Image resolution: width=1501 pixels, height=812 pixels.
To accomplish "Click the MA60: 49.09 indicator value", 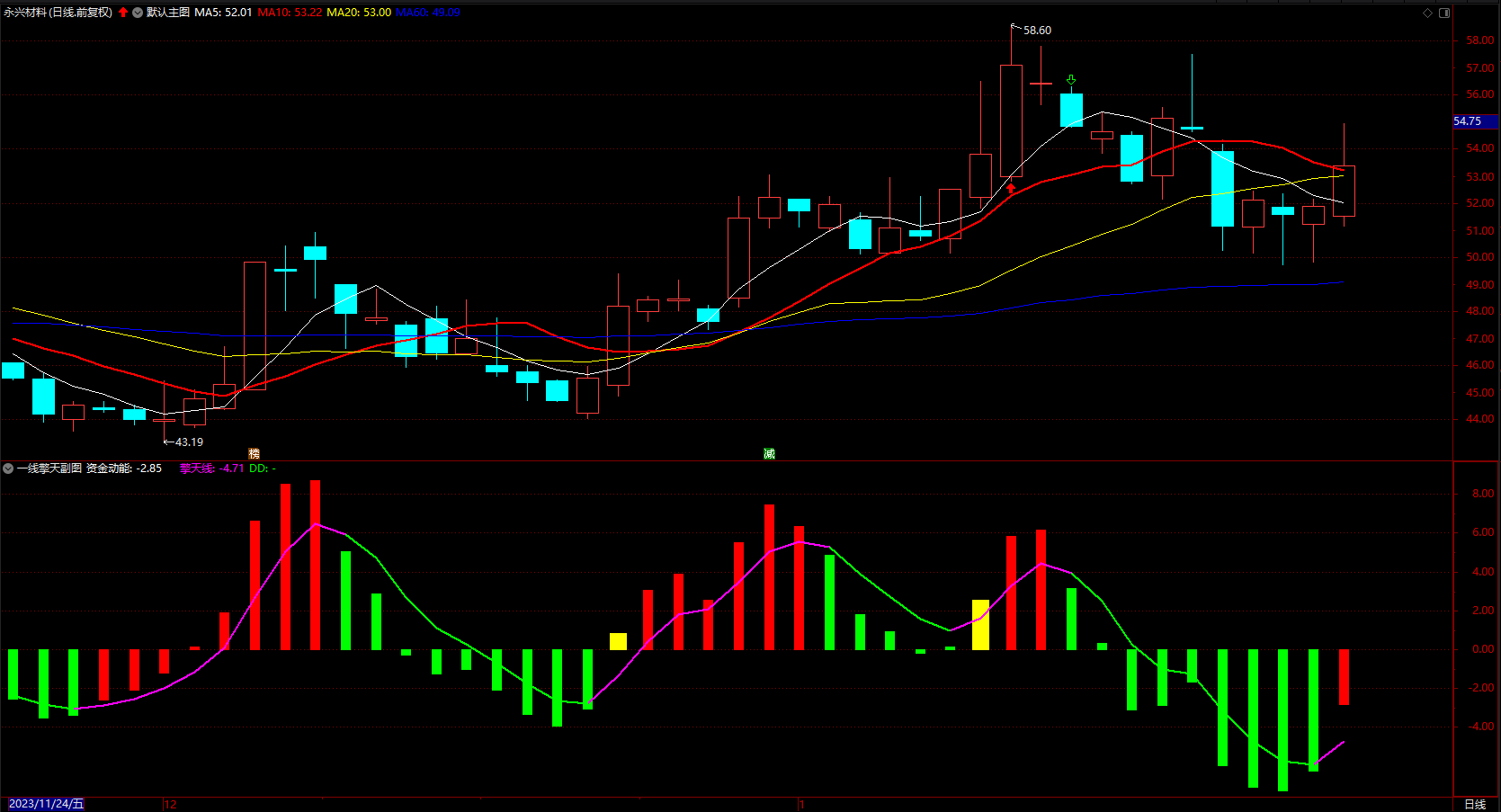I will tap(428, 13).
